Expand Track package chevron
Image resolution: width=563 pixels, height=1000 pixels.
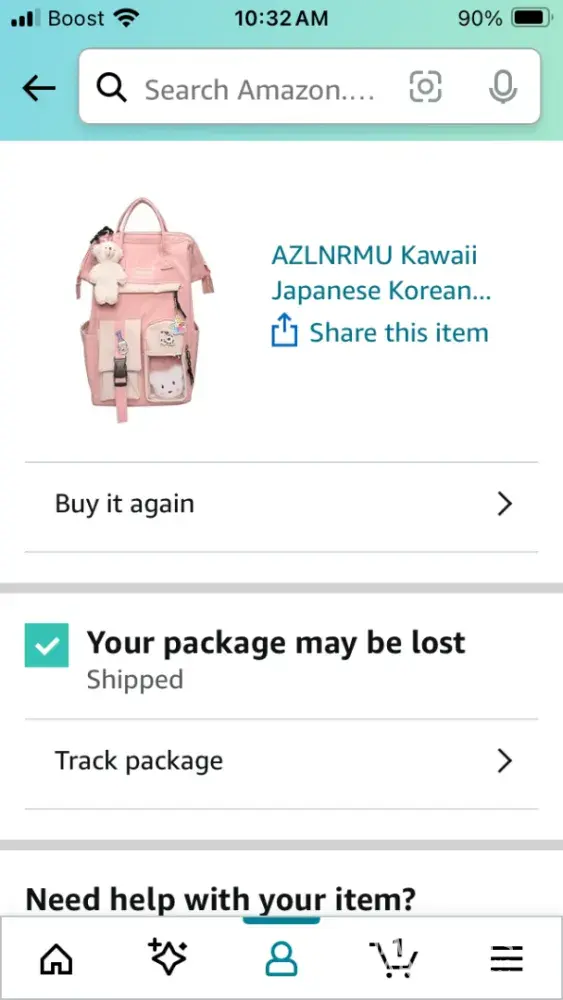pyautogui.click(x=504, y=761)
